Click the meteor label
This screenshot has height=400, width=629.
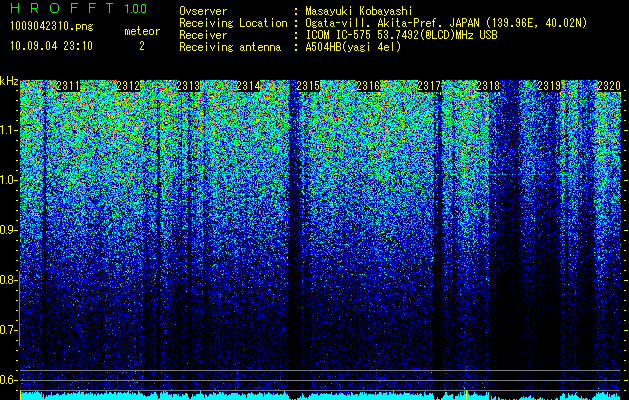142,31
